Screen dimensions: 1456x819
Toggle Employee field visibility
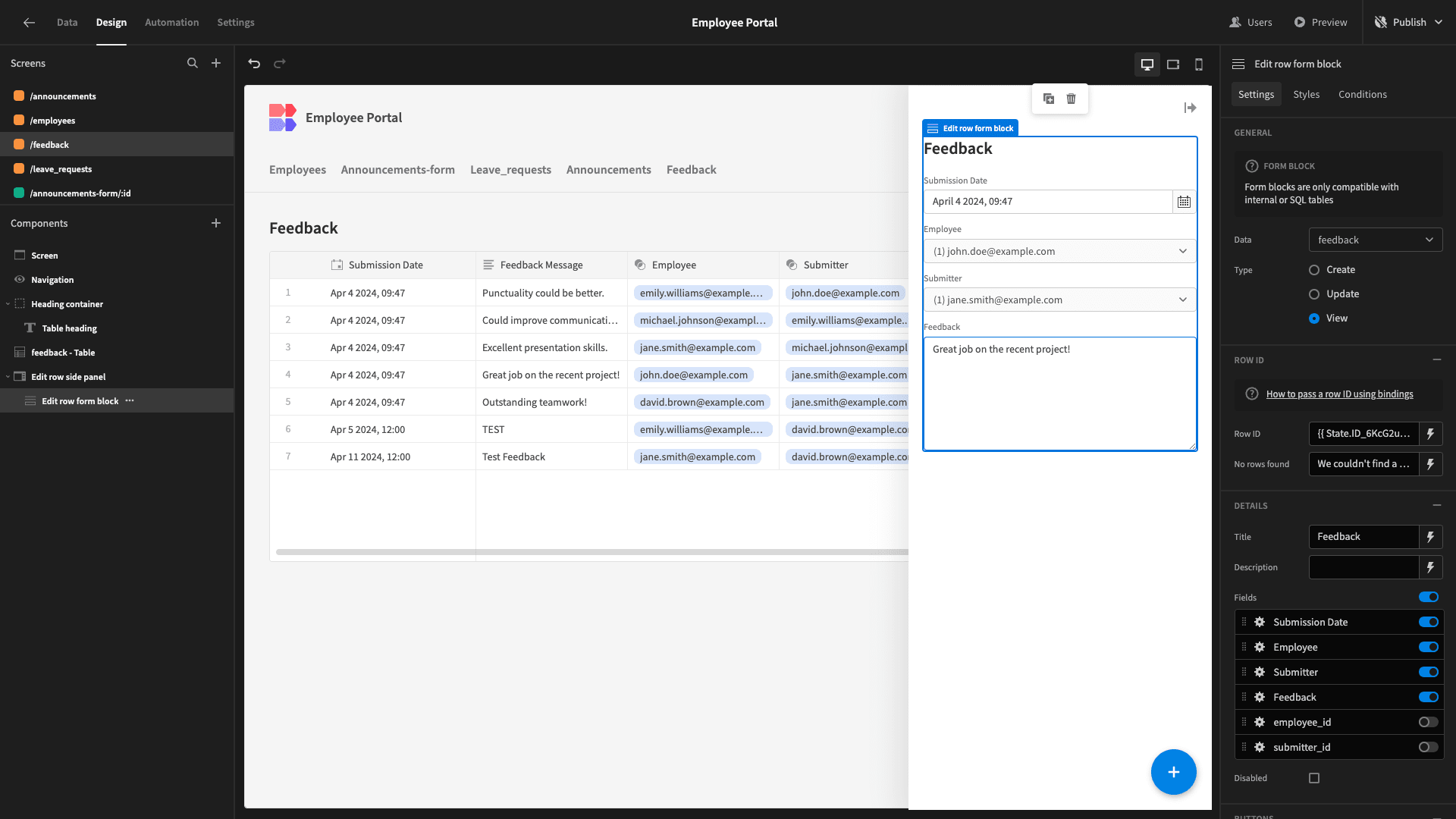[1429, 647]
